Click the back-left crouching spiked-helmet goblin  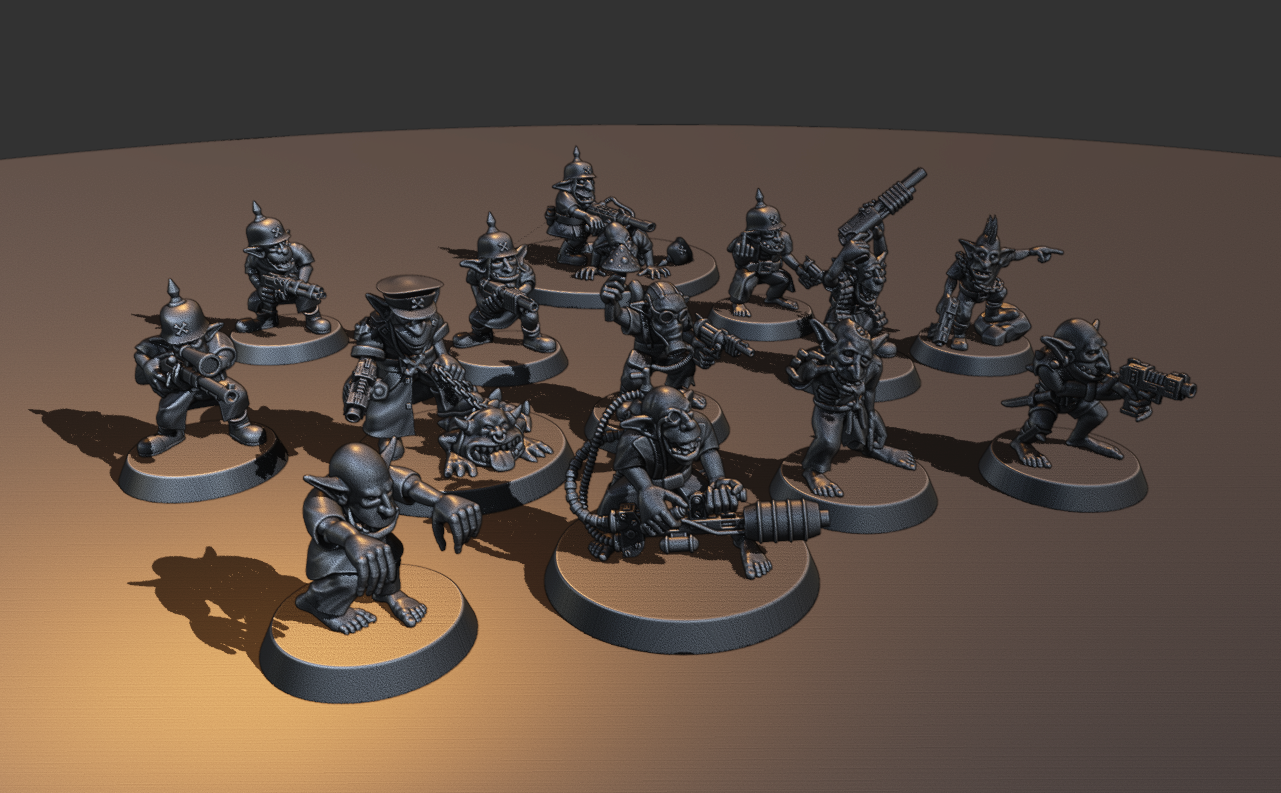[x=275, y=265]
